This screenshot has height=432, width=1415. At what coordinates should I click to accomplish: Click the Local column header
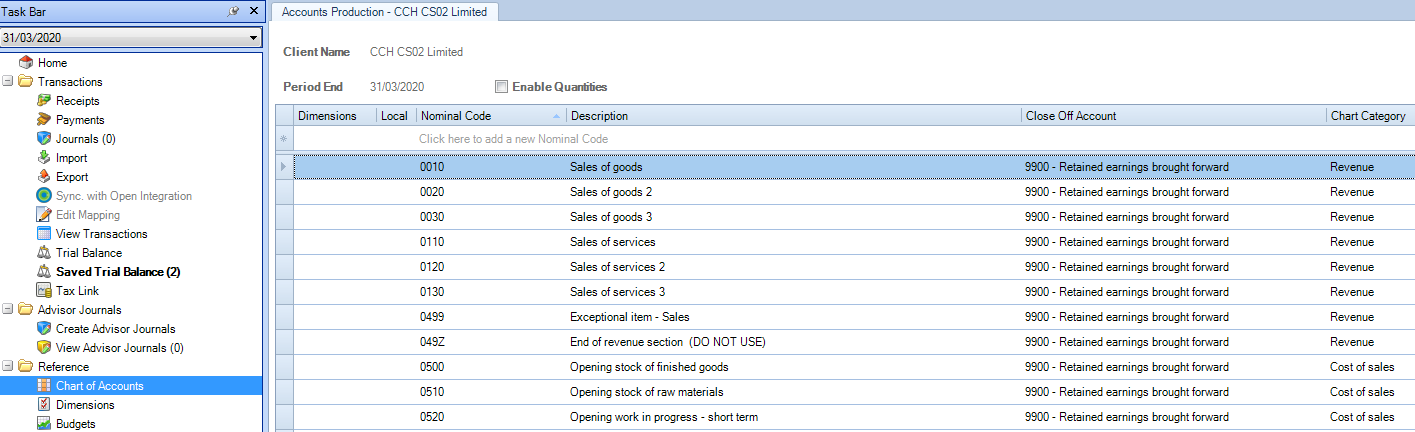tap(397, 116)
